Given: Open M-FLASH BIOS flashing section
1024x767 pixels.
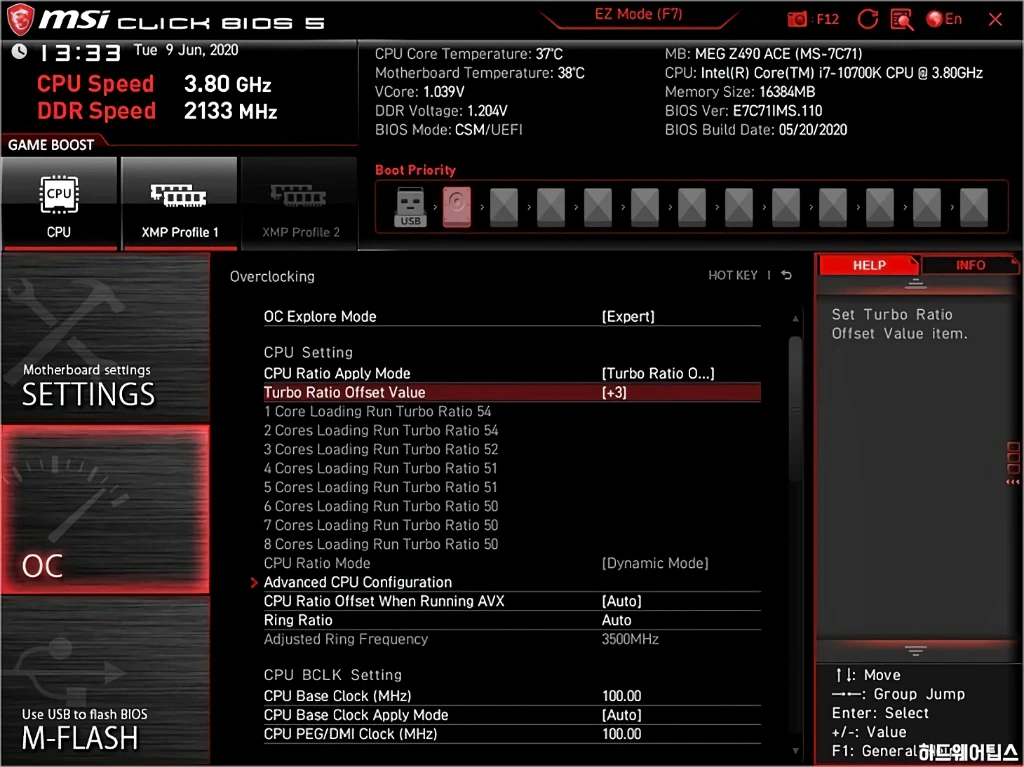Looking at the screenshot, I should pyautogui.click(x=105, y=679).
